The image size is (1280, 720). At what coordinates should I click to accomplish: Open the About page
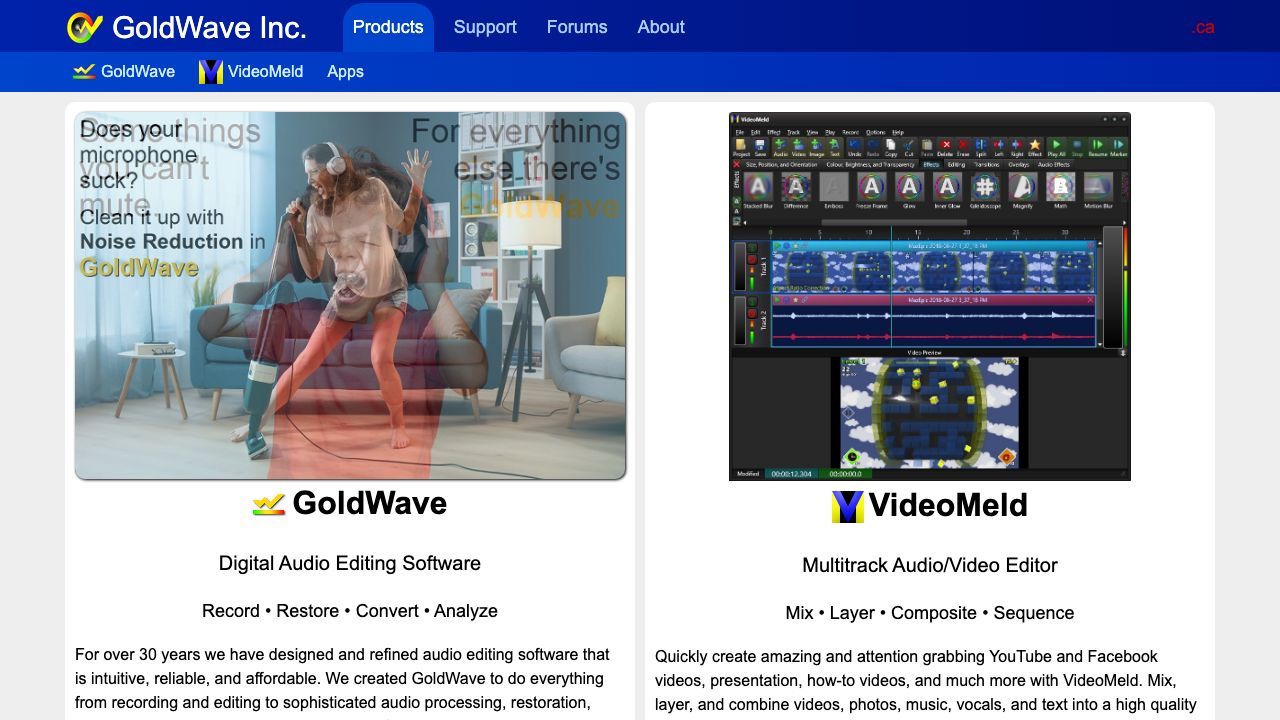pos(661,27)
